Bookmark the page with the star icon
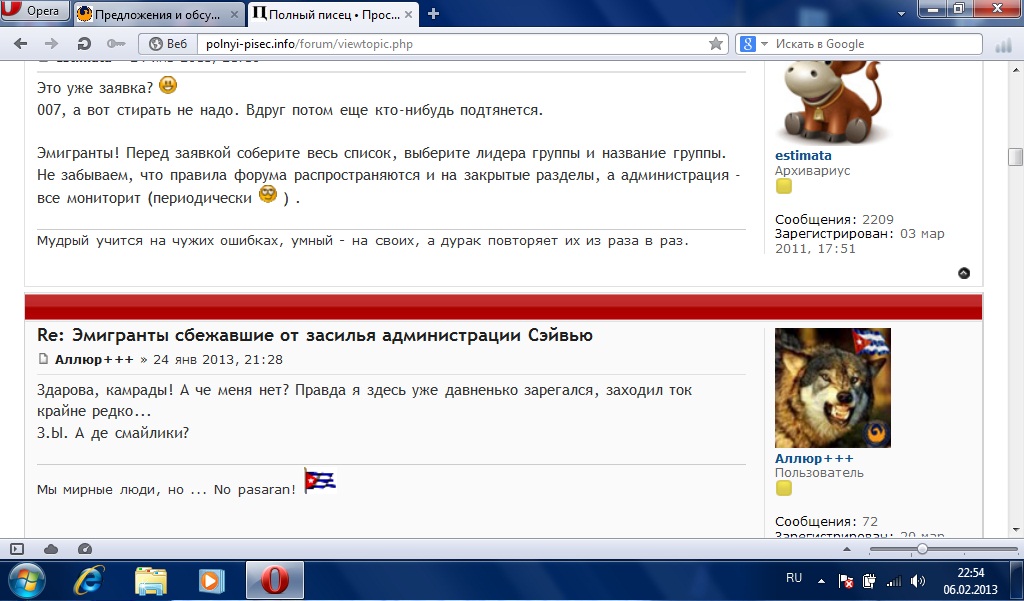Image resolution: width=1024 pixels, height=601 pixels. point(716,44)
